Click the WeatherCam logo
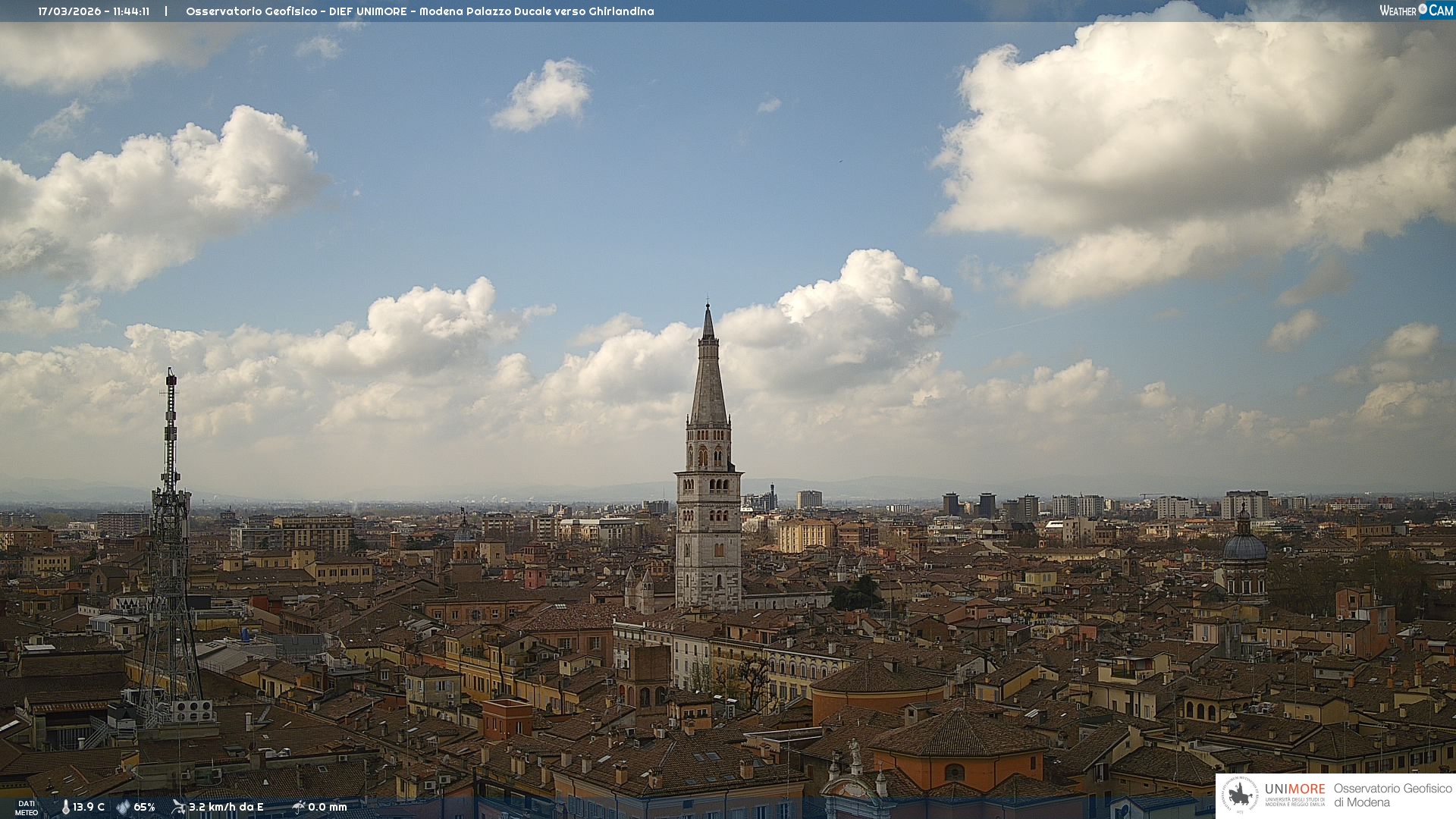The image size is (1456, 819). 1416,11
